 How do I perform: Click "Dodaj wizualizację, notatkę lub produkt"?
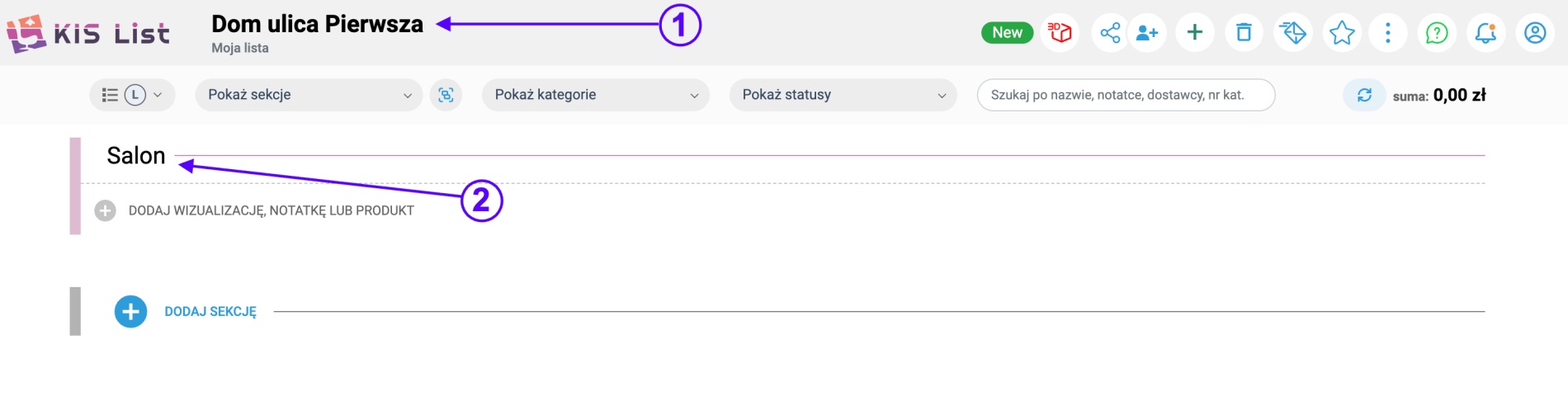point(271,210)
